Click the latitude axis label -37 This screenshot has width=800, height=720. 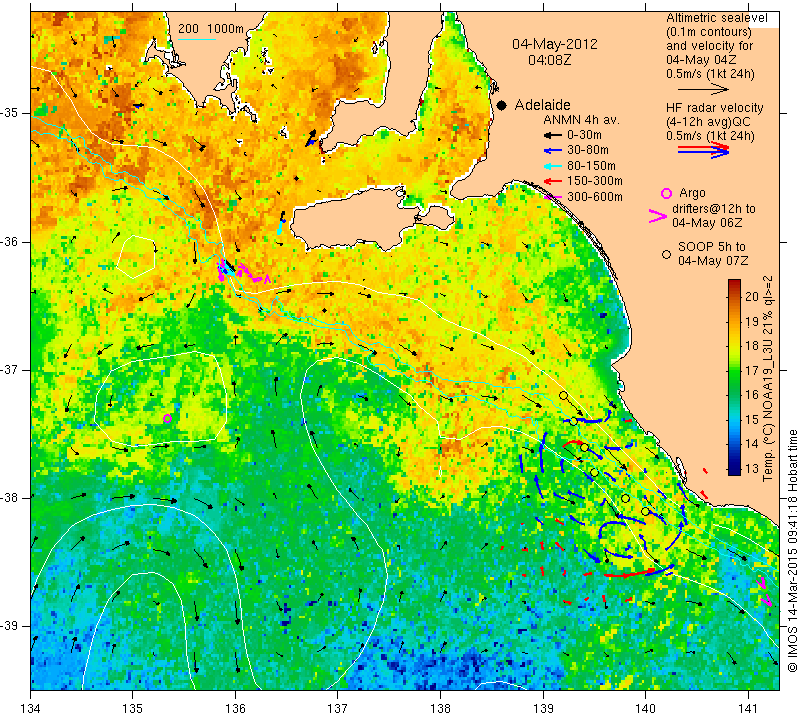10,369
